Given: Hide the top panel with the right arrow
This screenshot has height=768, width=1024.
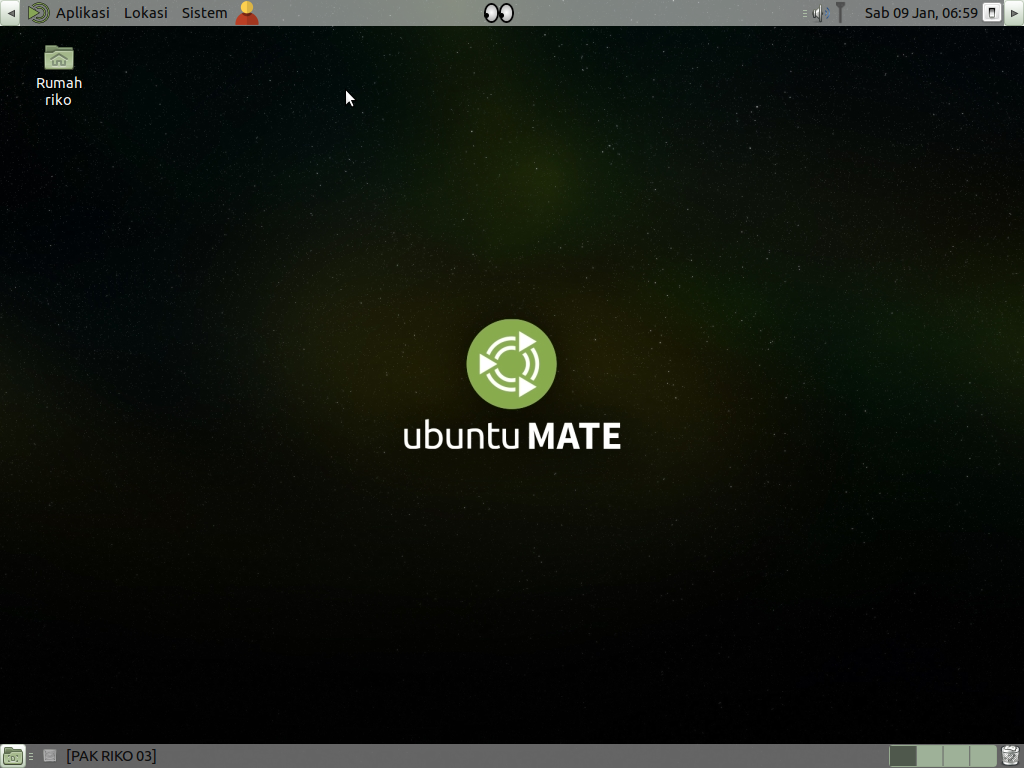Looking at the screenshot, I should click(x=1014, y=12).
